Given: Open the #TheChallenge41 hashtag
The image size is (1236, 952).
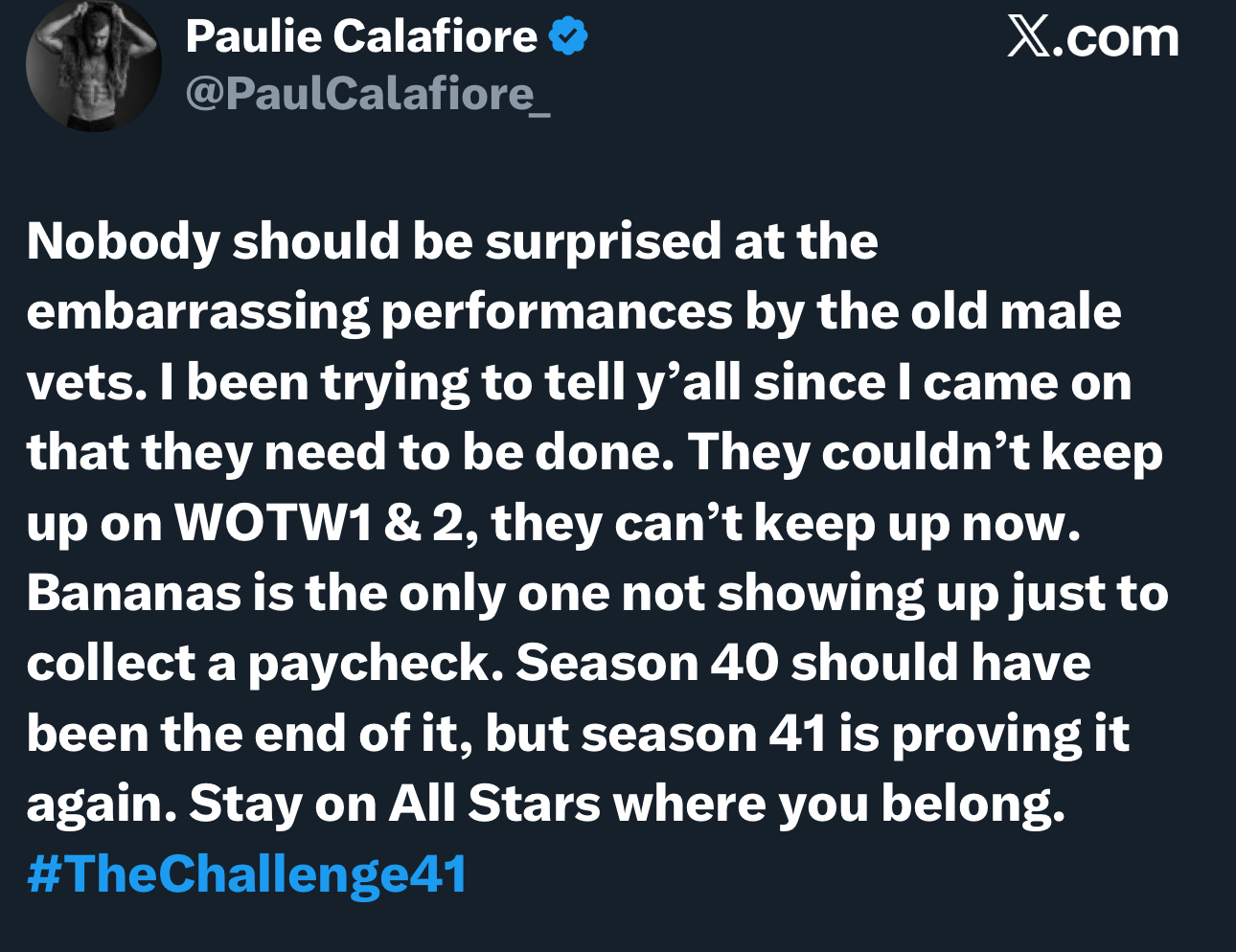Looking at the screenshot, I should 247,874.
